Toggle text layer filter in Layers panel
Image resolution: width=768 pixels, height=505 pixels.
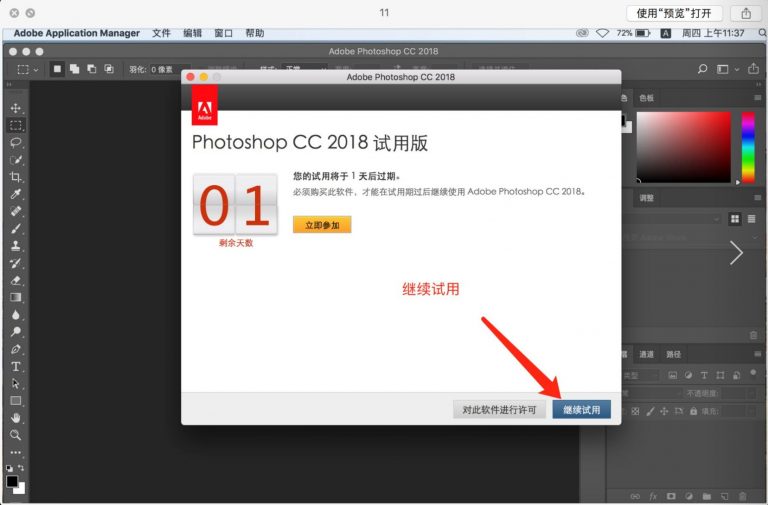(704, 375)
